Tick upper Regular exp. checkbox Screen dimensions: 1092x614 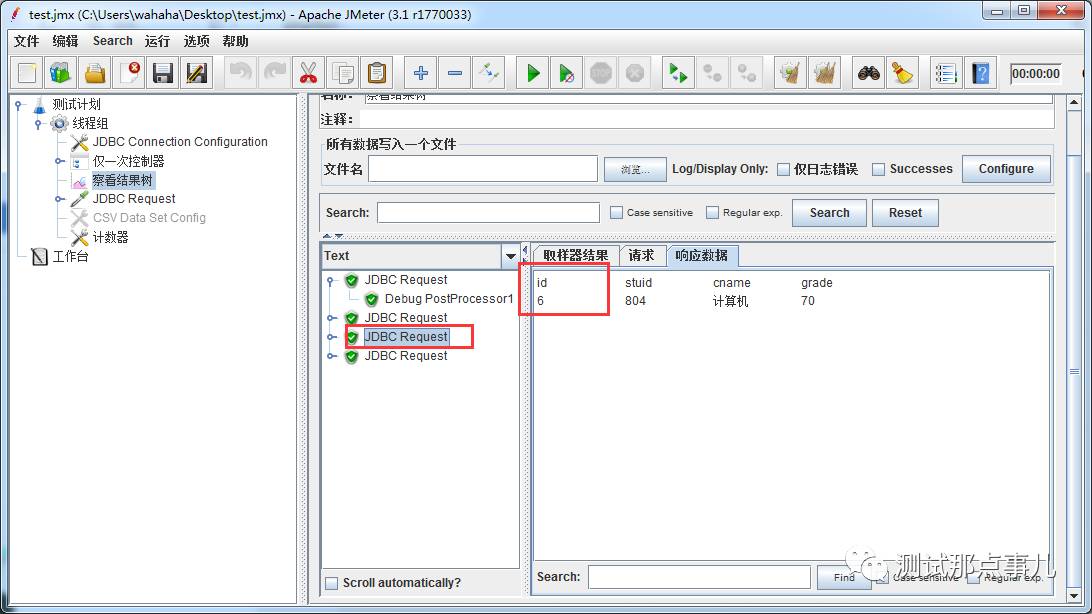click(712, 212)
